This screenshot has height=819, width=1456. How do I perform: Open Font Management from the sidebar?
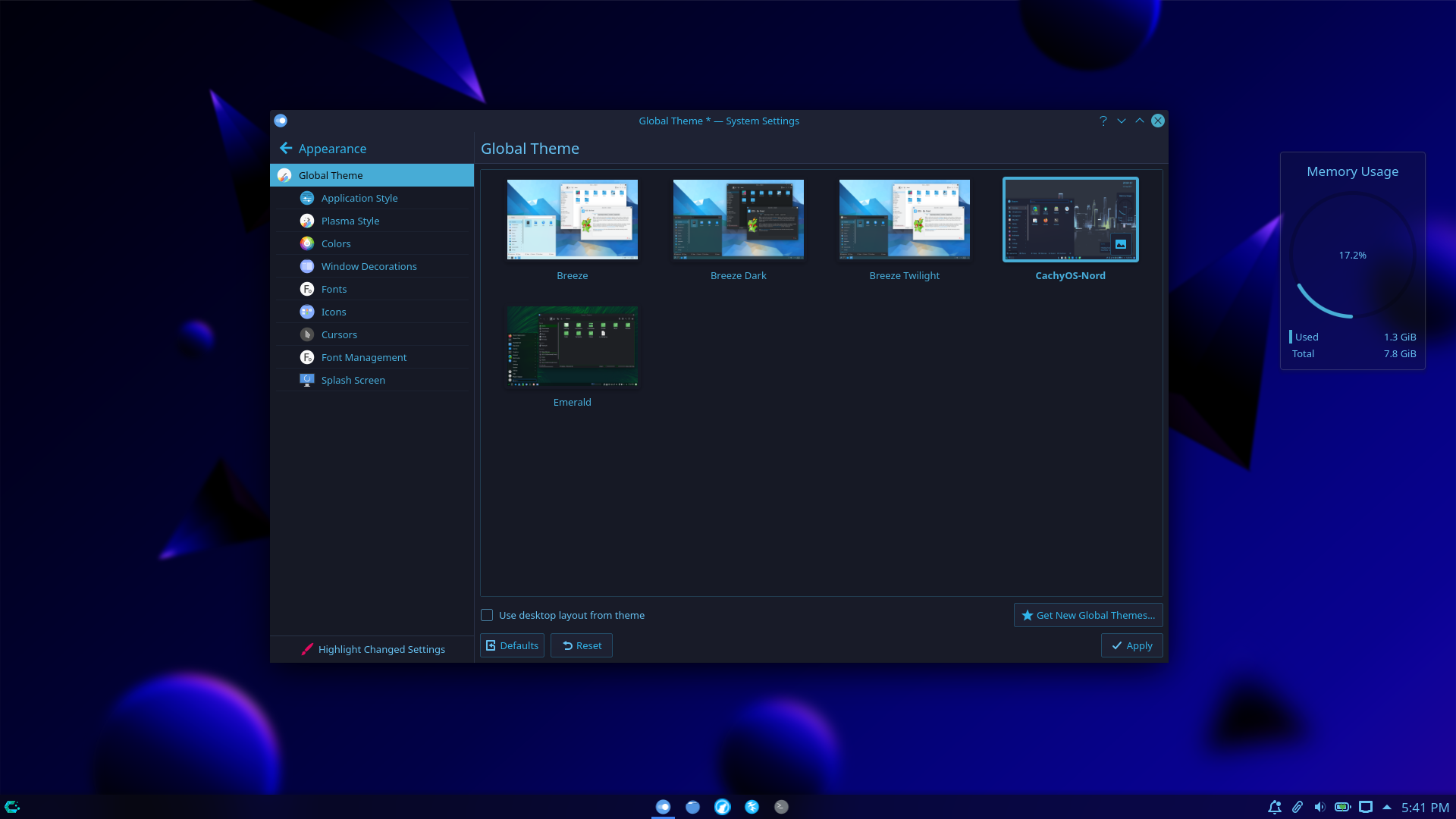point(306,357)
